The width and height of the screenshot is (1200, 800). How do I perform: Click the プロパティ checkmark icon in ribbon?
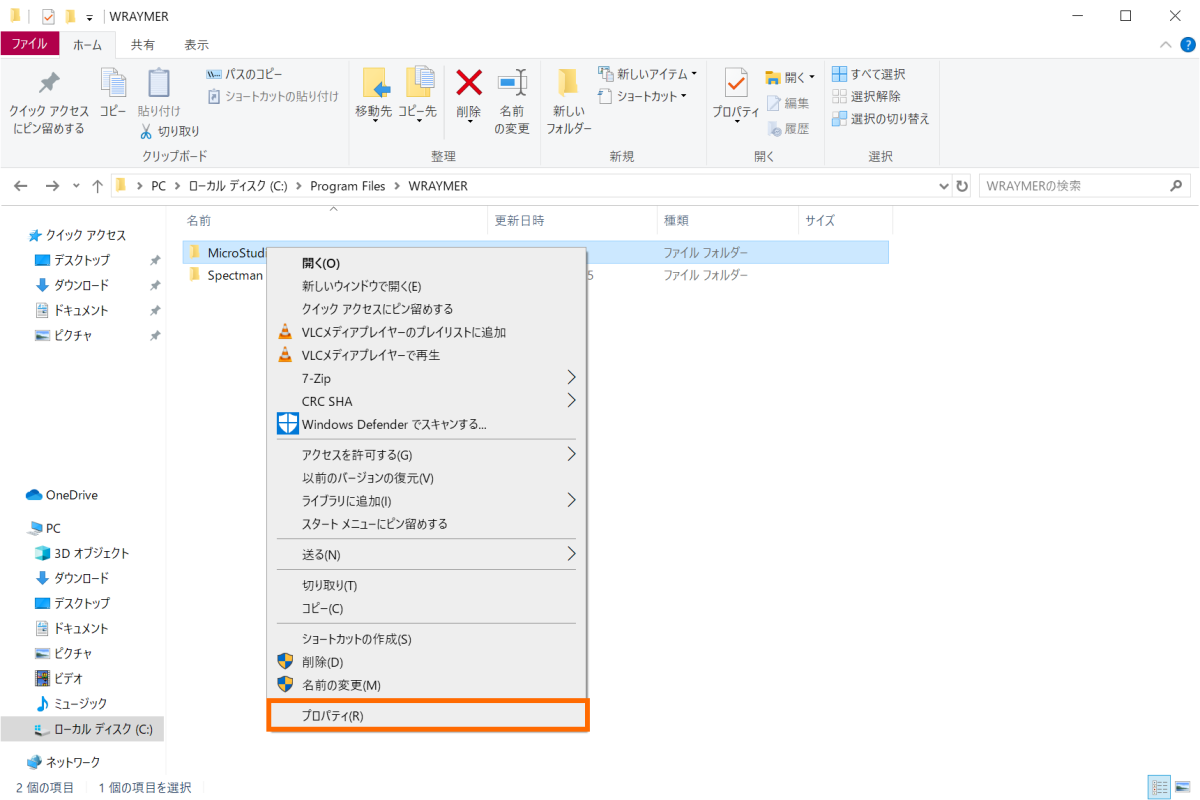(x=736, y=83)
